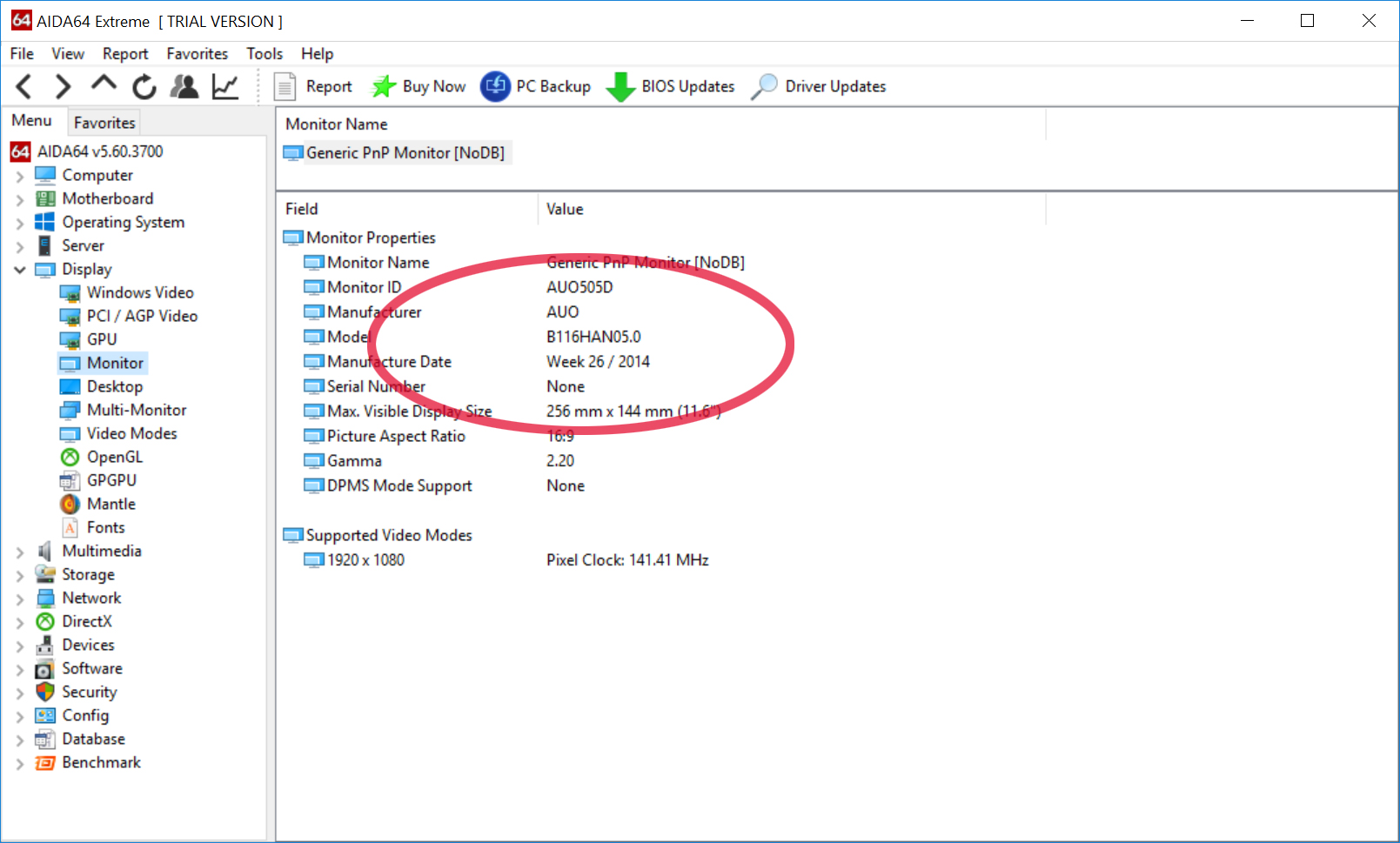
Task: Go back using the Back arrow
Action: (x=24, y=86)
